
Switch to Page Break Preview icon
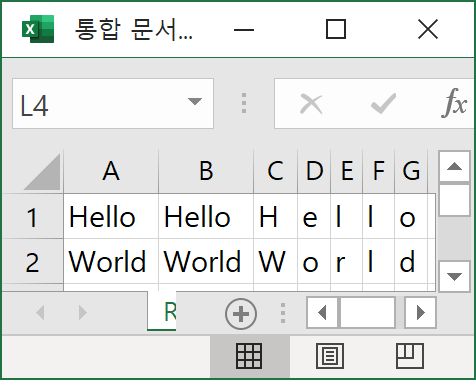point(410,356)
